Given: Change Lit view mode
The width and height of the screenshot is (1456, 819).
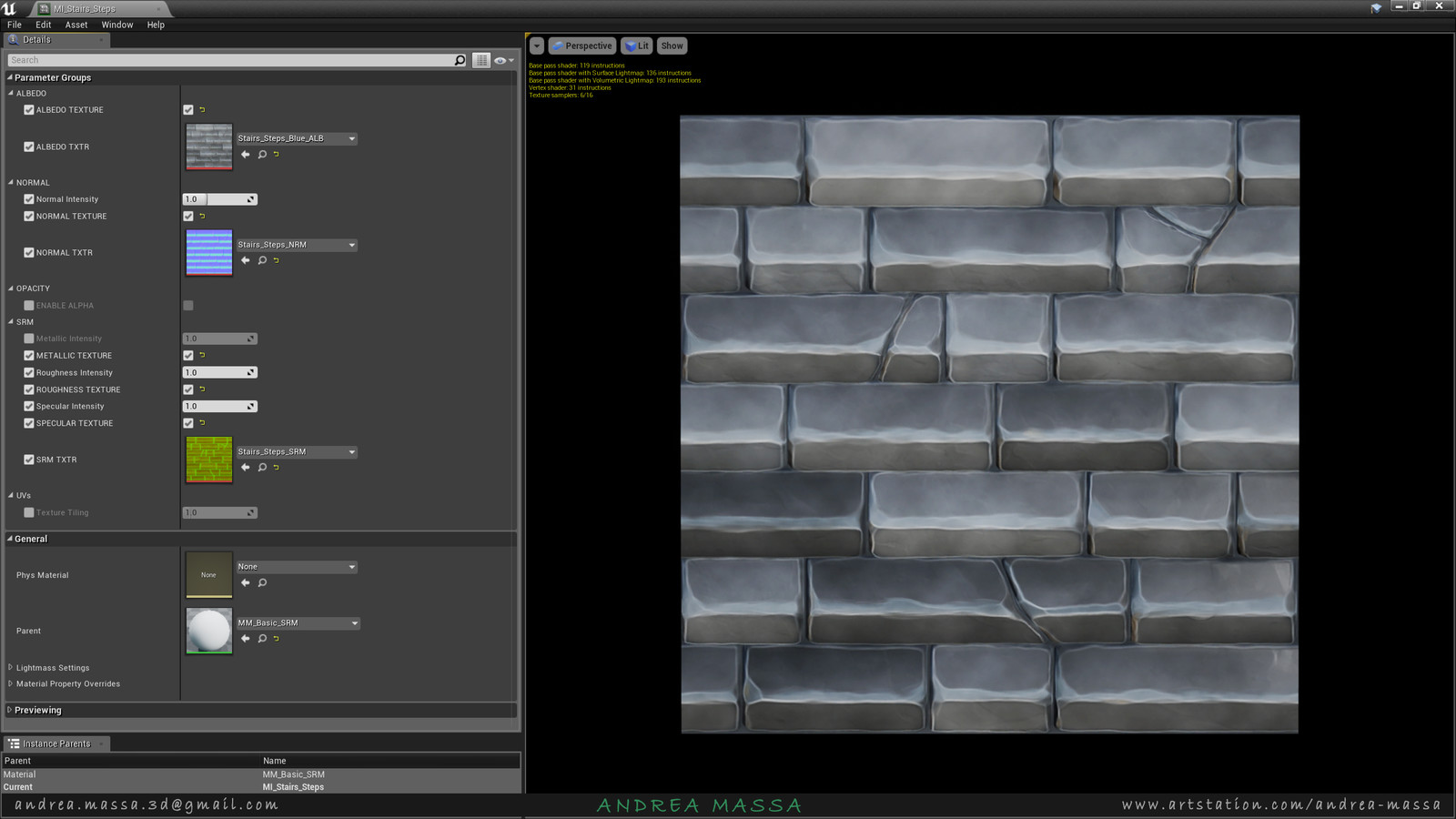Looking at the screenshot, I should [x=637, y=46].
